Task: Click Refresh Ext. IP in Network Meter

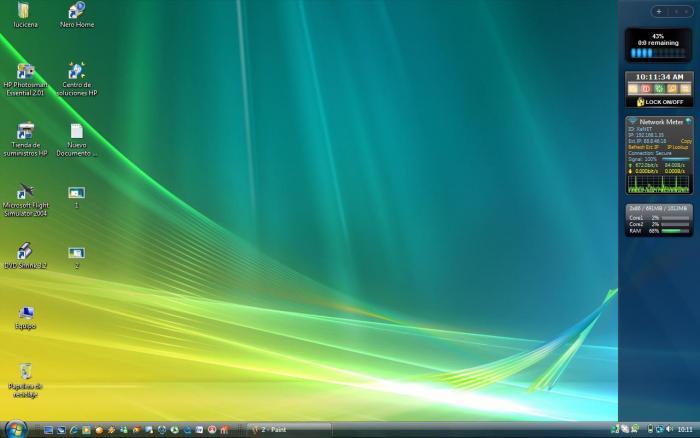Action: pyautogui.click(x=643, y=147)
